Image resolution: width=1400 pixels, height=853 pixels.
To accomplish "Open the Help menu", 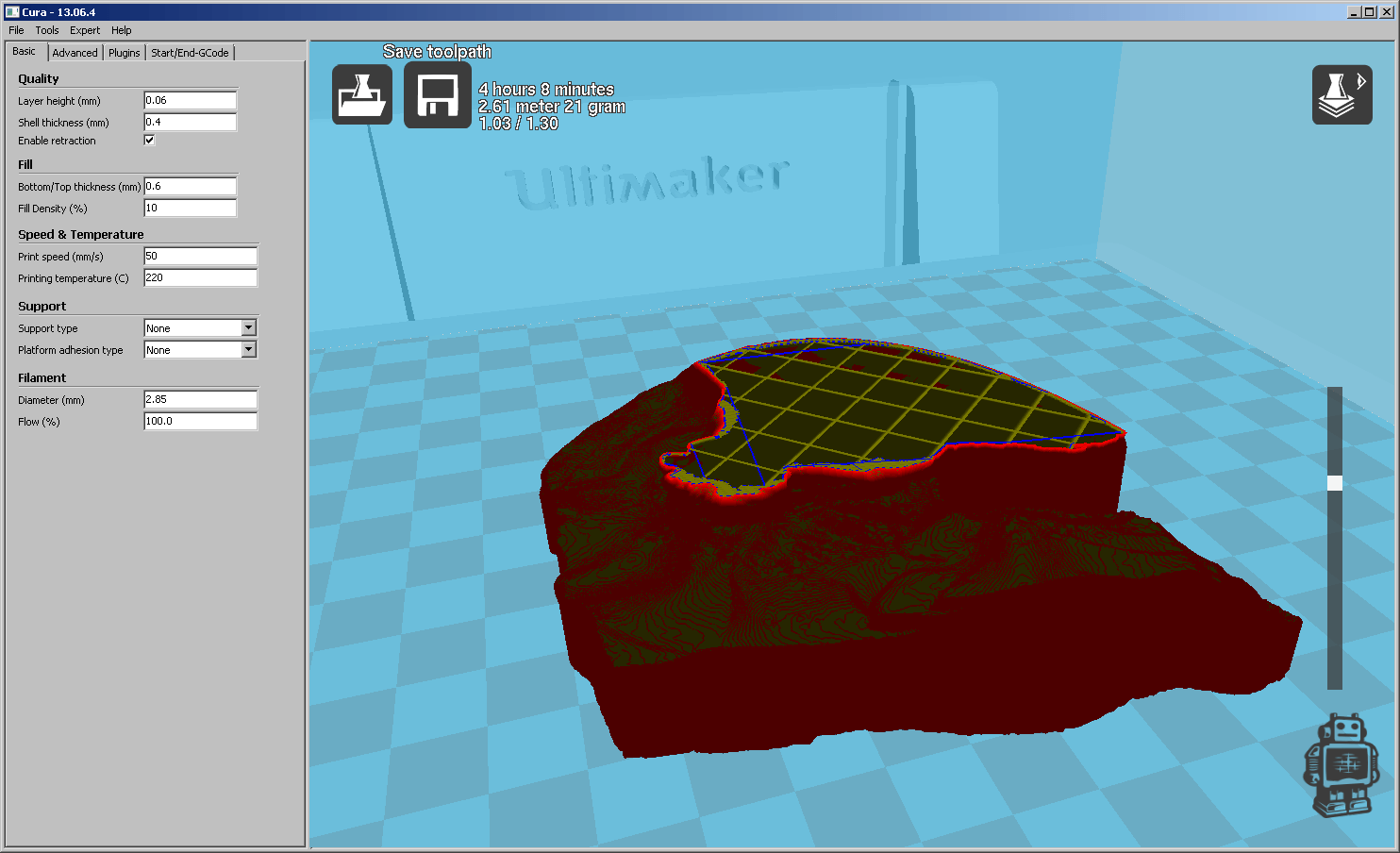I will coord(121,30).
